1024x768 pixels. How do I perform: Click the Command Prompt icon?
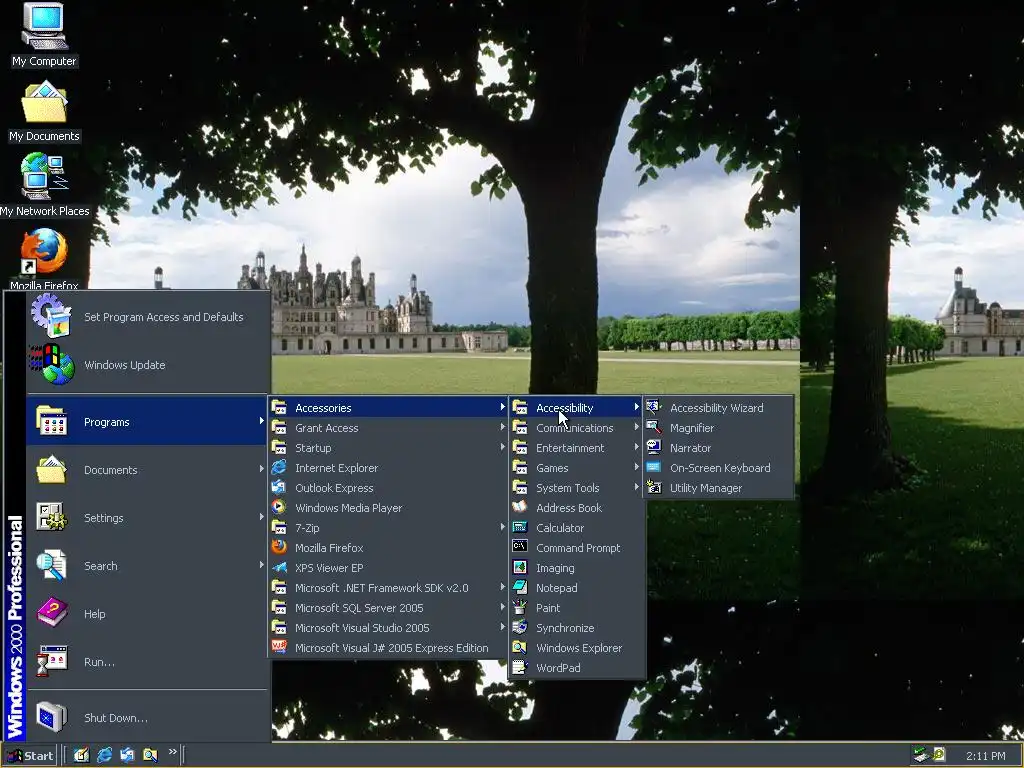tap(520, 547)
